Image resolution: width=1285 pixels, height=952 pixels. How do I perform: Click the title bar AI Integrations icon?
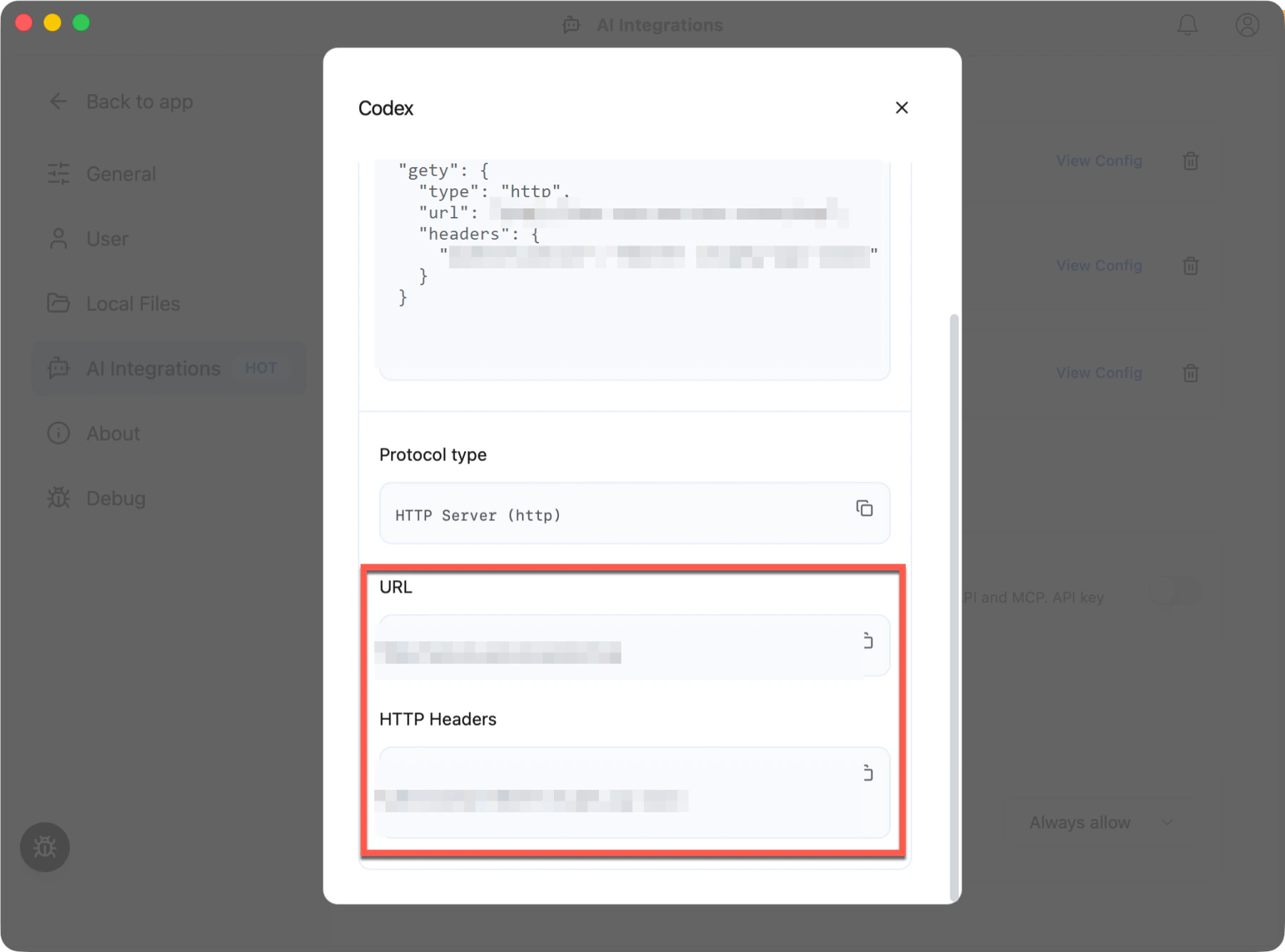571,25
